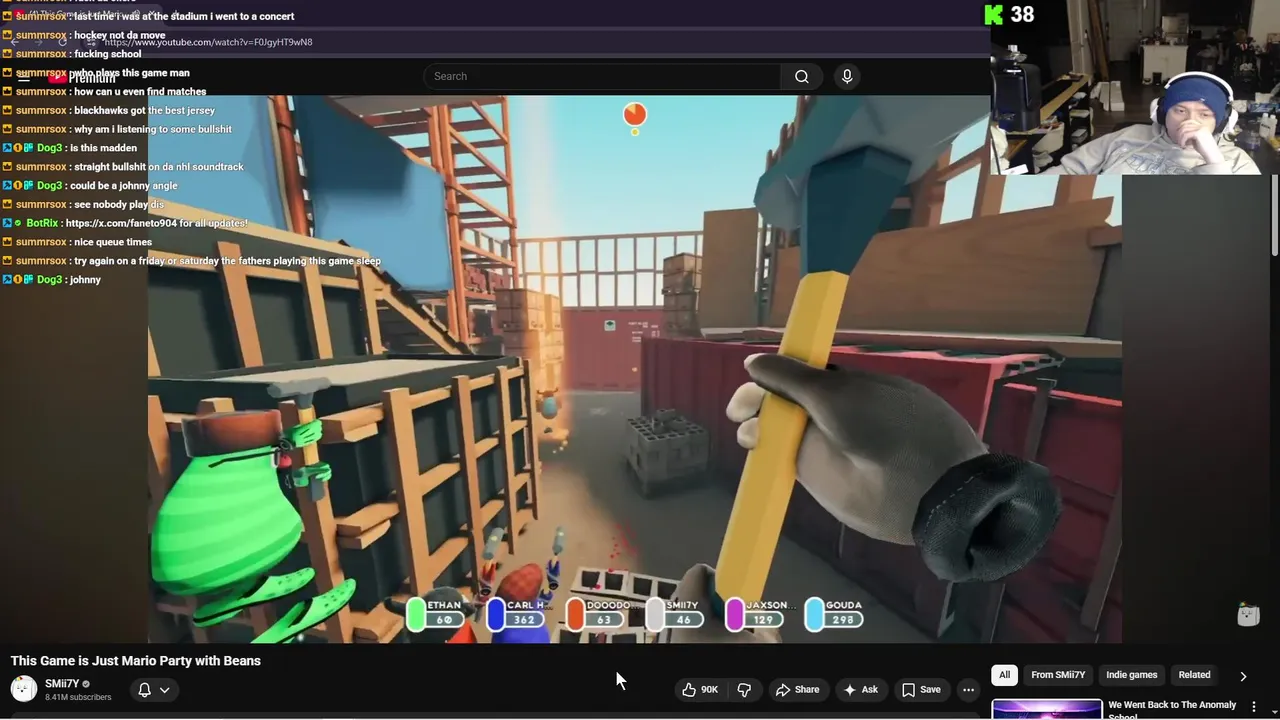Go to YouTube Premium home logo

click(x=82, y=78)
